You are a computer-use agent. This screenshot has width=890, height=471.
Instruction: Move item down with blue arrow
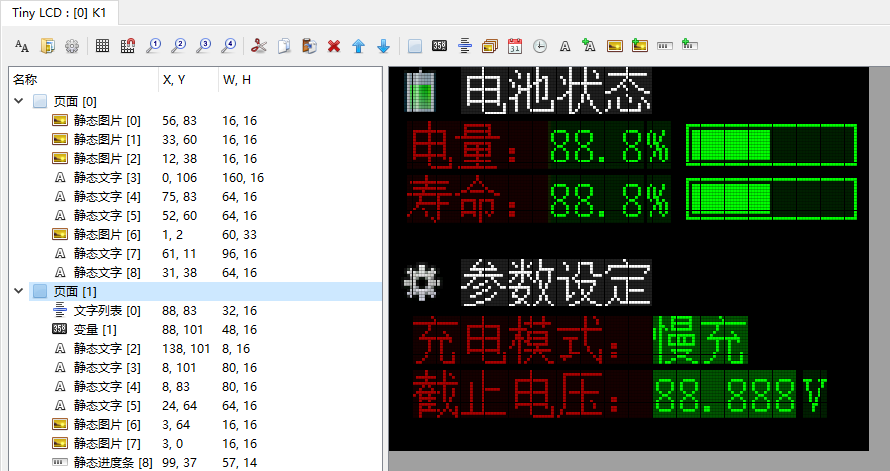[x=384, y=46]
